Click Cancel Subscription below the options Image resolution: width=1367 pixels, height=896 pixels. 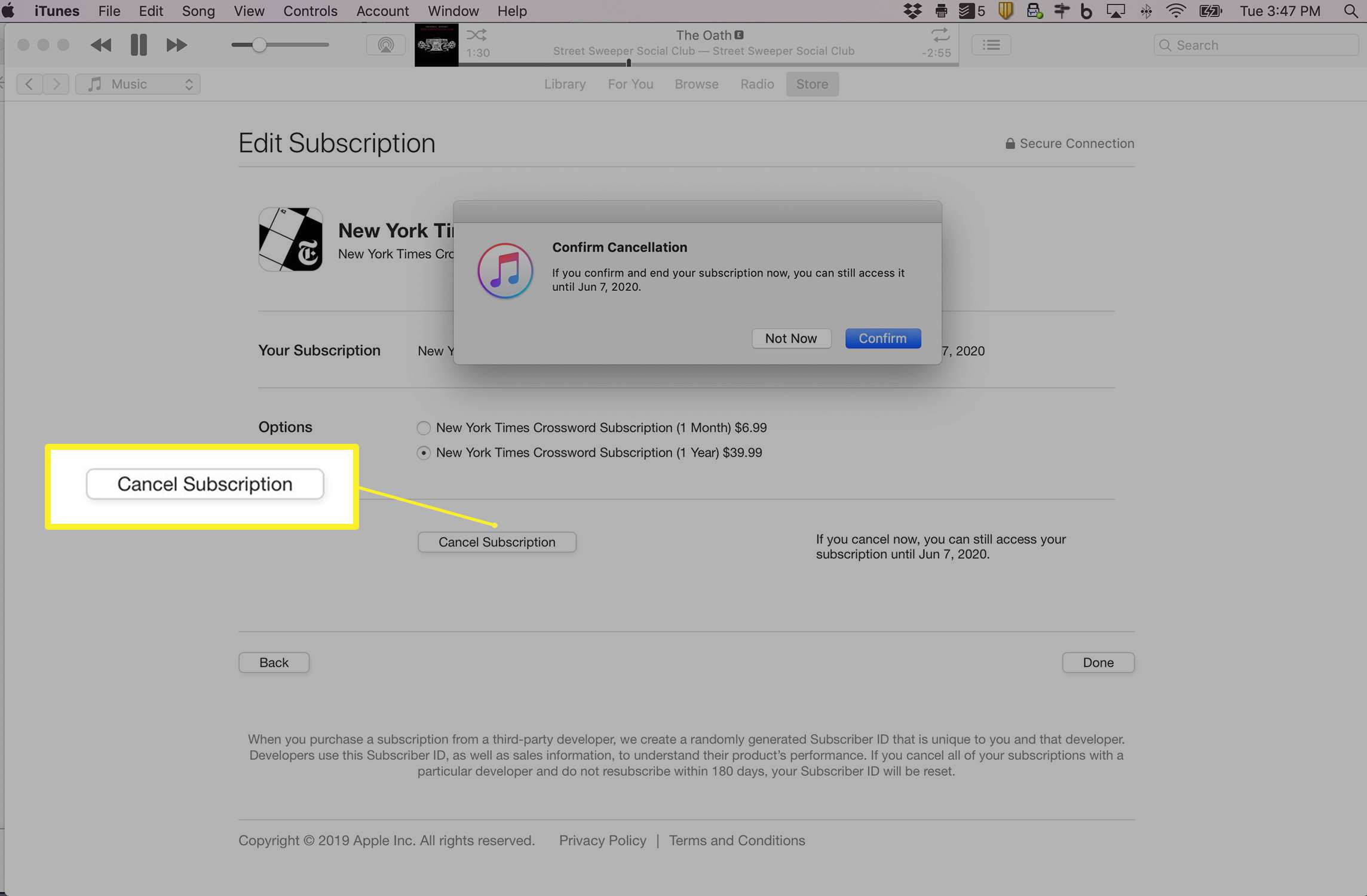click(x=496, y=542)
